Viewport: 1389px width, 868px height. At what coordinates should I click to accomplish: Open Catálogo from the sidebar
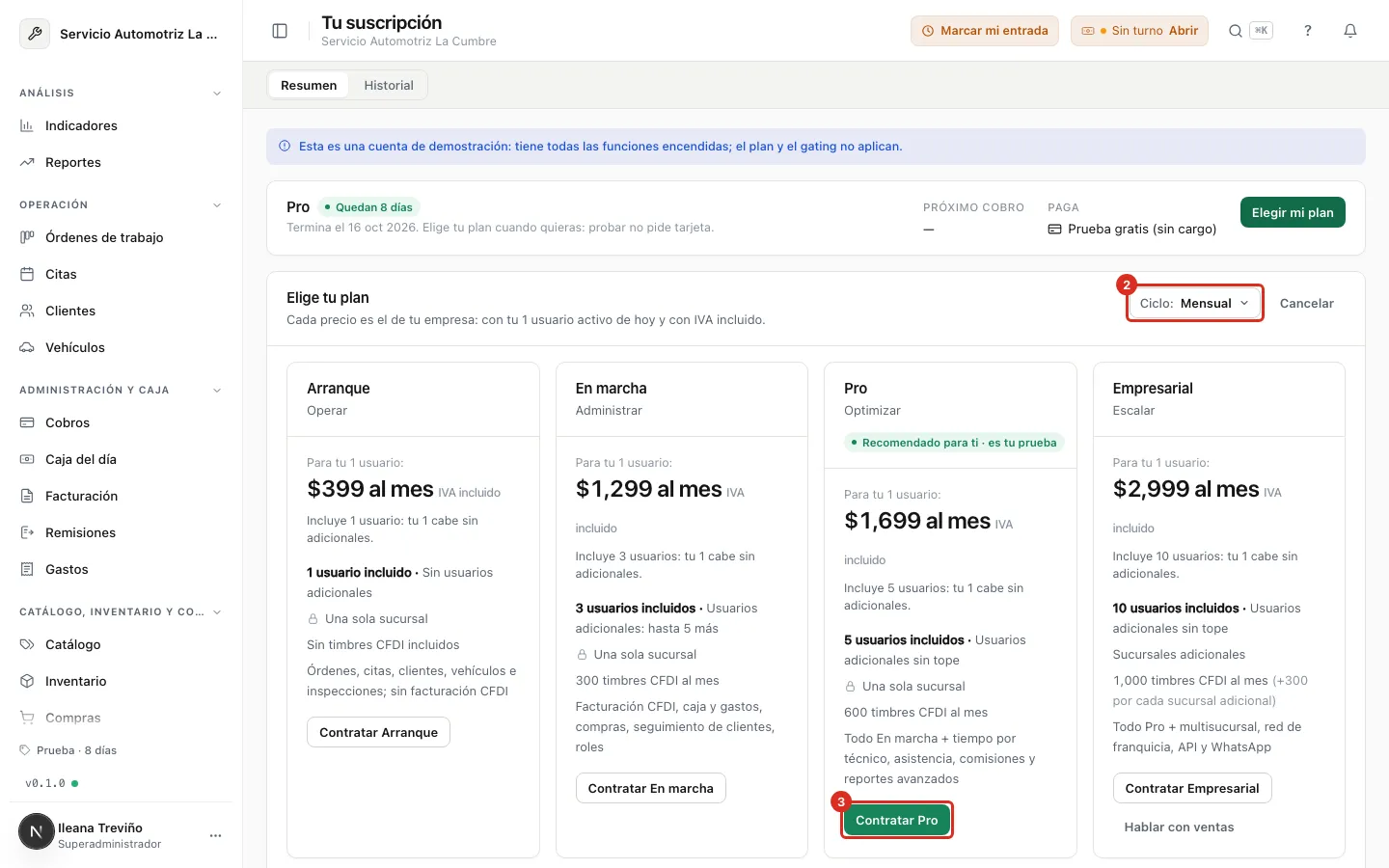click(121, 644)
